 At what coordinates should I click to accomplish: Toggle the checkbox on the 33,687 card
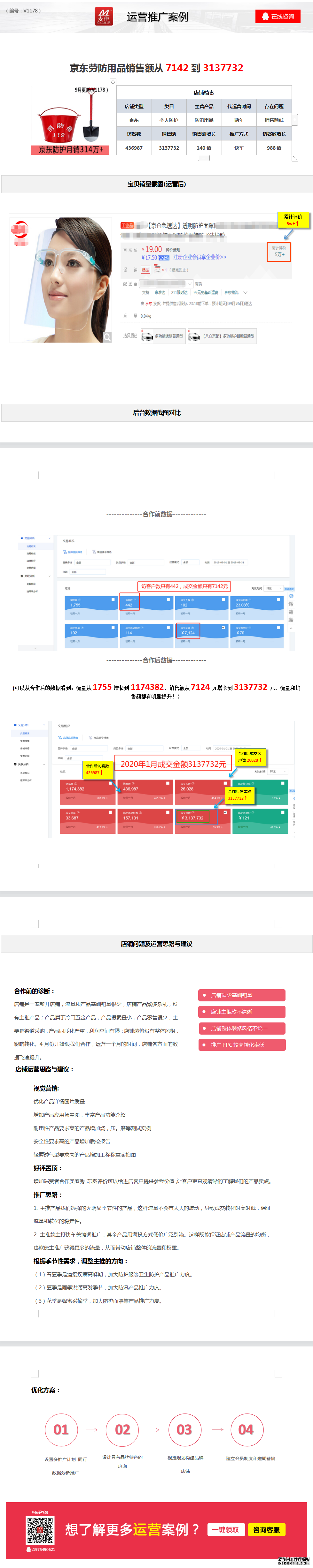tap(110, 812)
